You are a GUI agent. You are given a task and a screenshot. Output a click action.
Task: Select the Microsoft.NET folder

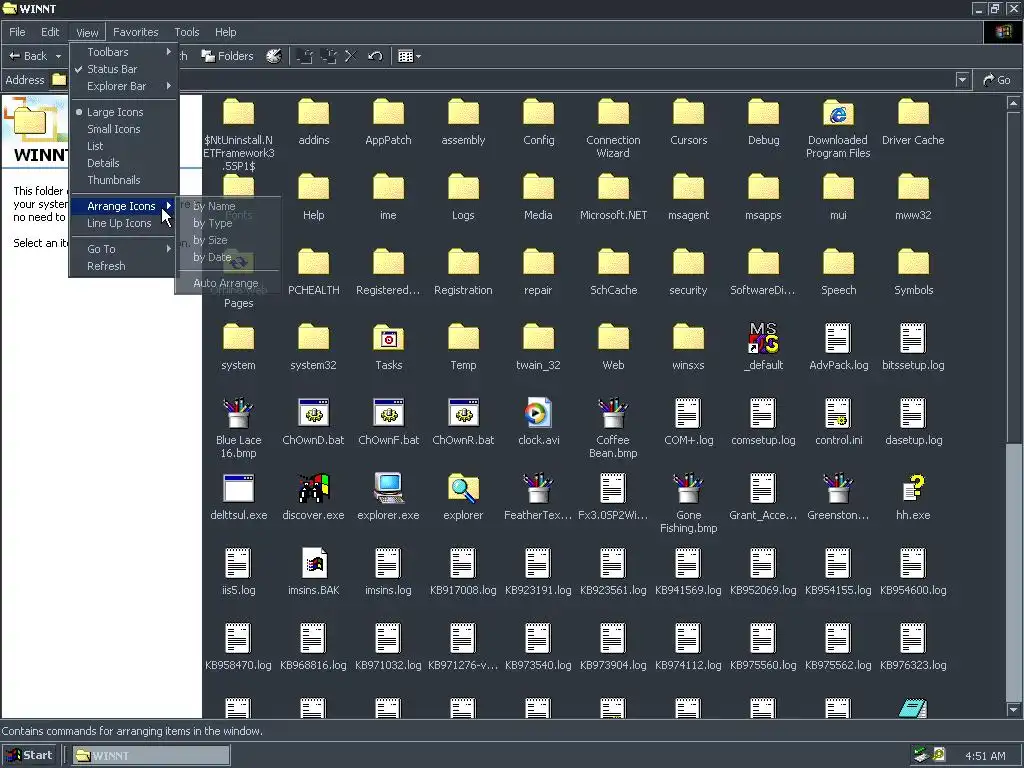(x=613, y=188)
